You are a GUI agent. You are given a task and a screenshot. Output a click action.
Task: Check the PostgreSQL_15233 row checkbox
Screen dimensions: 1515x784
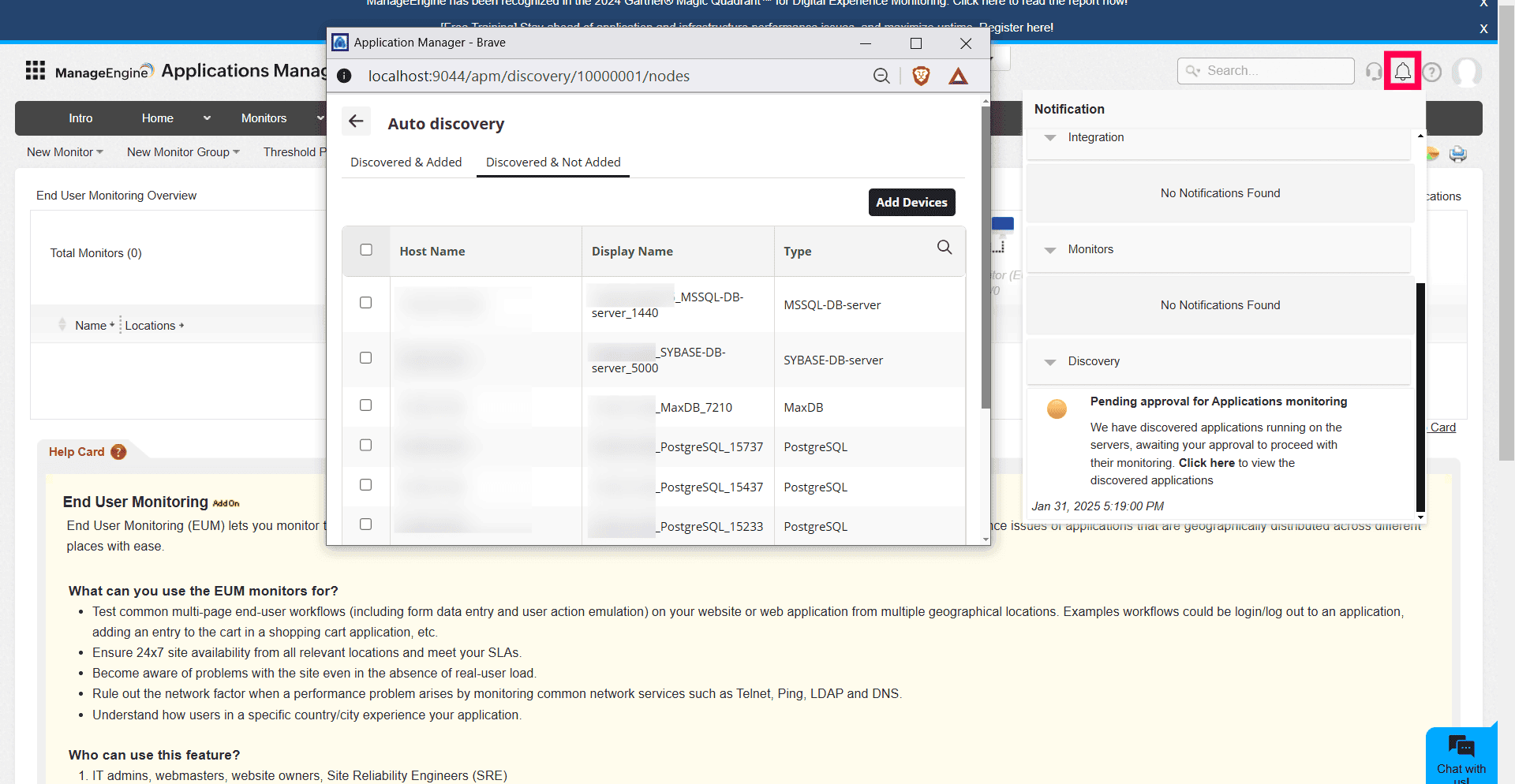(x=365, y=524)
